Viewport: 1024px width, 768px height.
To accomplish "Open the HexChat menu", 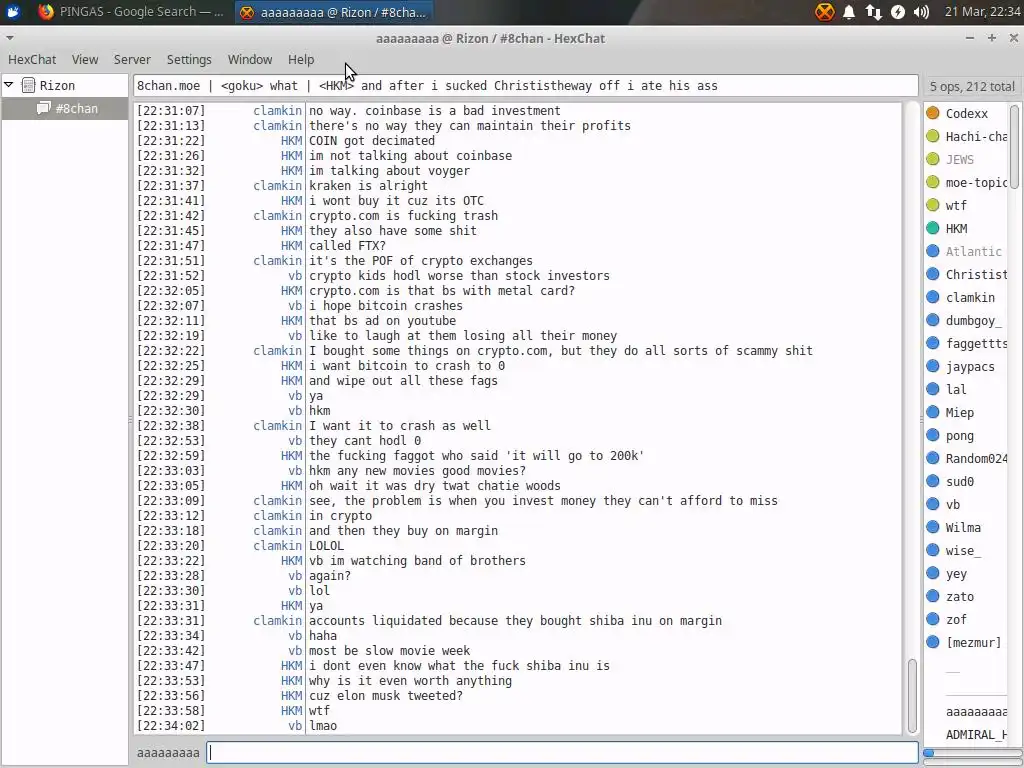I will click(32, 59).
